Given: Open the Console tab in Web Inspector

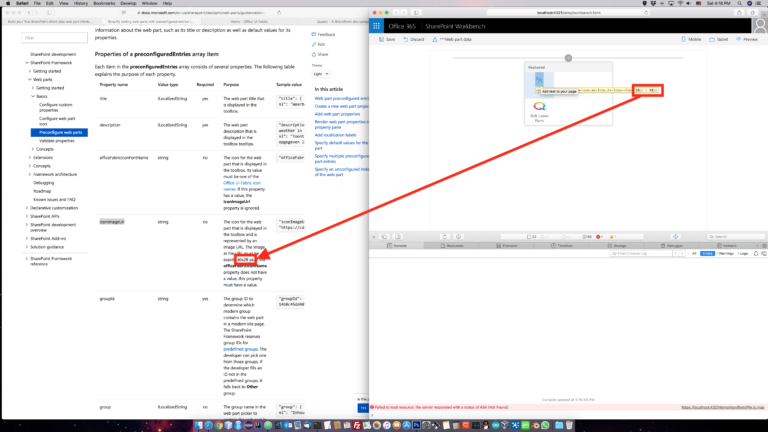Looking at the screenshot, I should click(397, 245).
